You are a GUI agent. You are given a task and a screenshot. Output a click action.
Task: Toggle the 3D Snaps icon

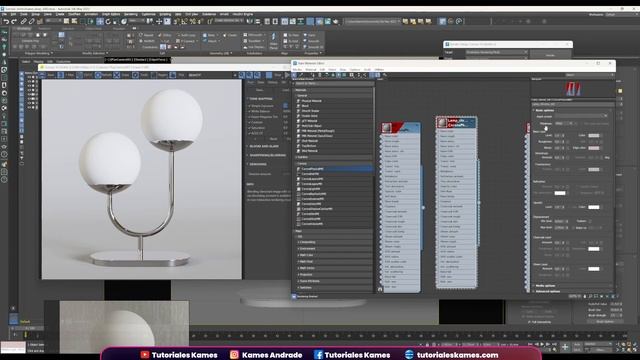point(176,21)
